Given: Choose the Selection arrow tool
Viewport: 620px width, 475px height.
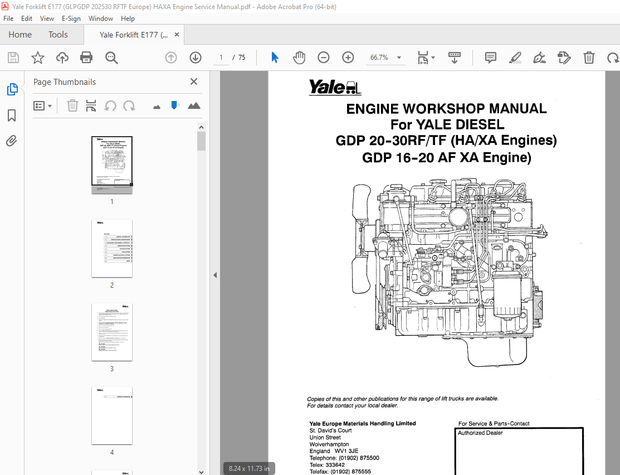Looking at the screenshot, I should 275,58.
